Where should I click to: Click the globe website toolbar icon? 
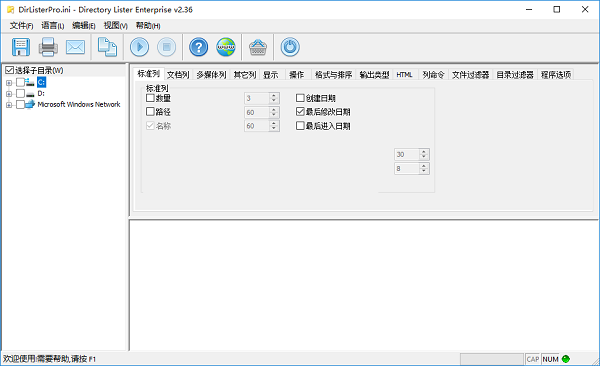pos(226,47)
